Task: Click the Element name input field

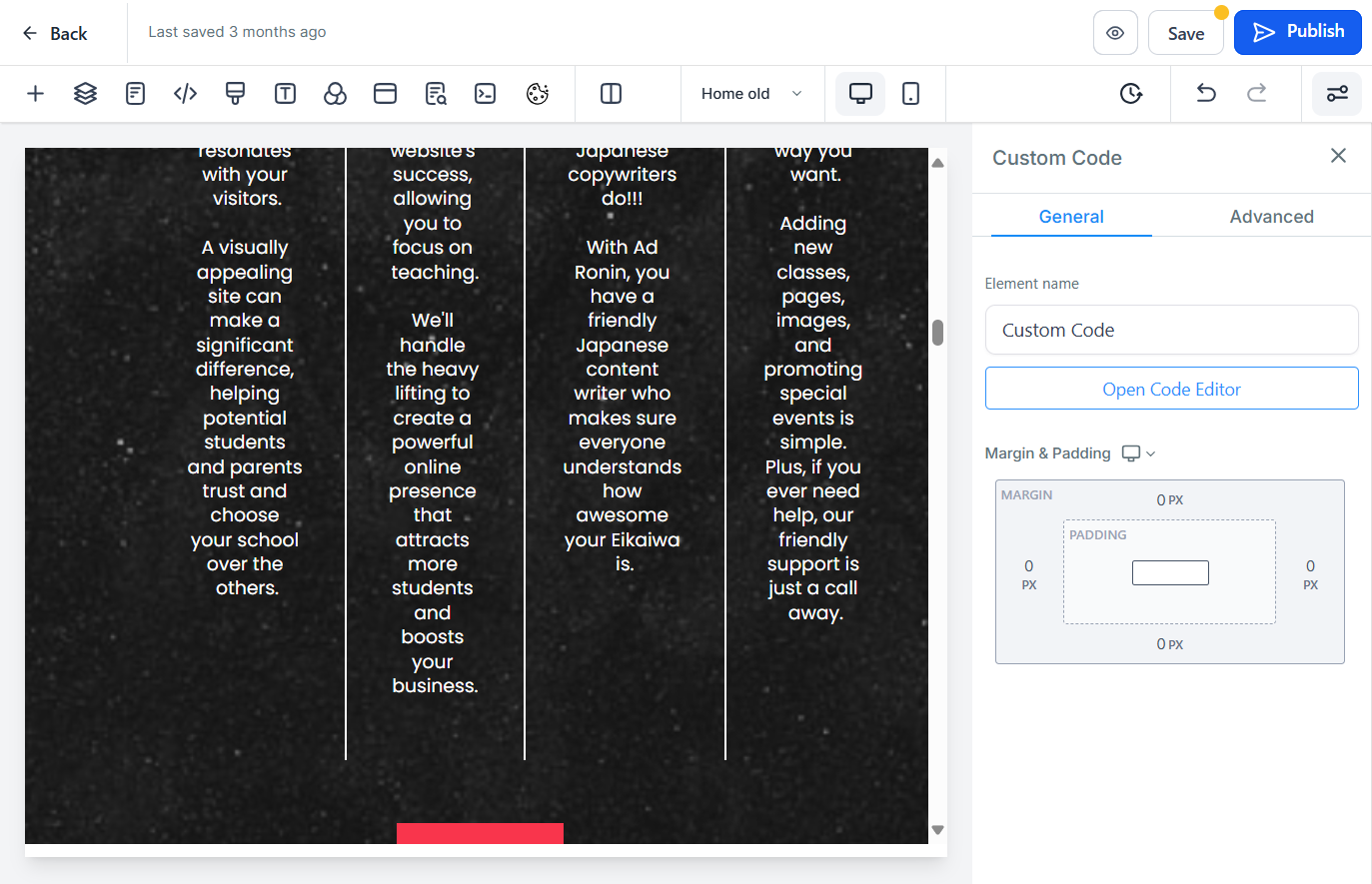Action: tap(1171, 330)
